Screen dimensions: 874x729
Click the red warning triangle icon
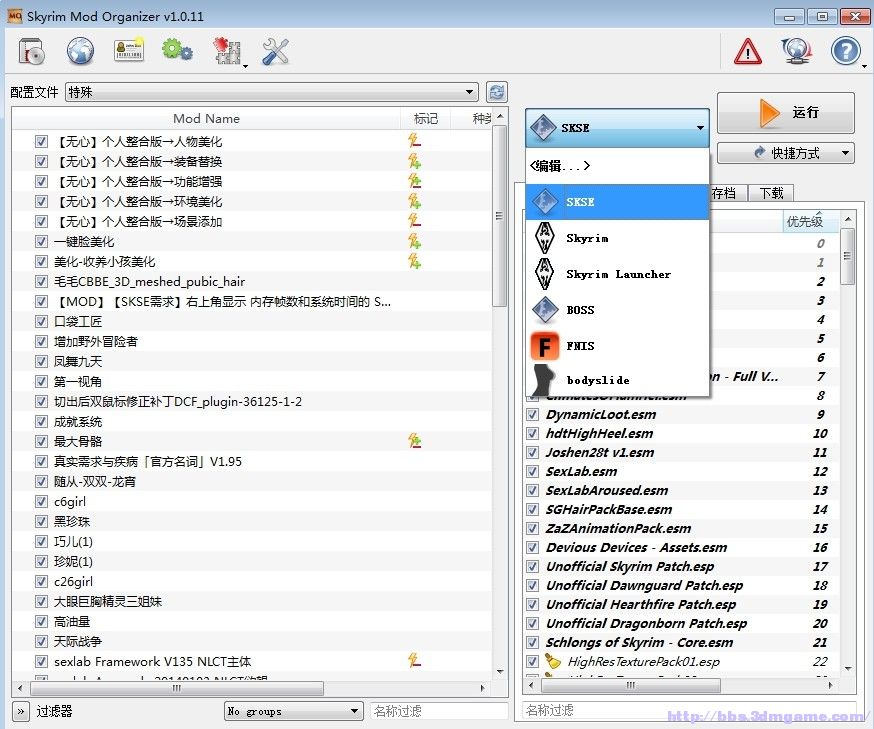(x=747, y=51)
